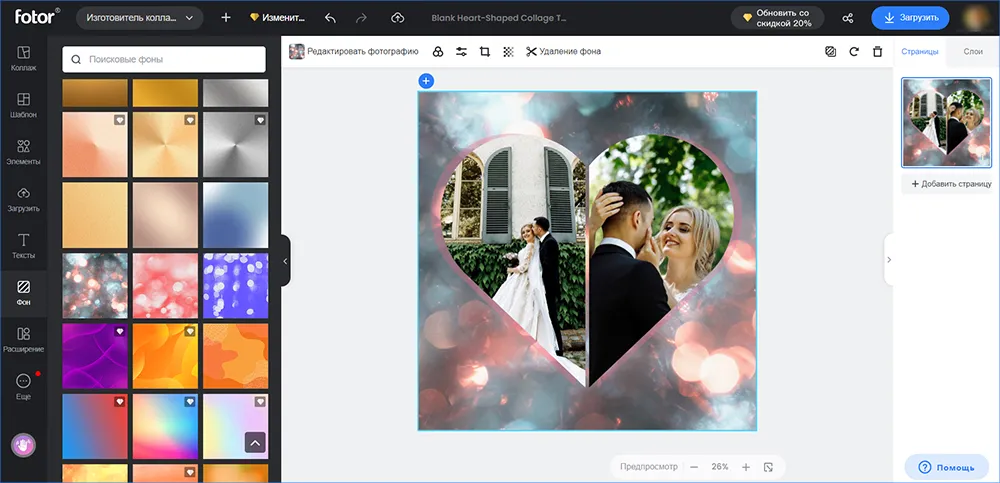Collapse the right pages panel arrow
1000x483 pixels.
click(x=888, y=260)
